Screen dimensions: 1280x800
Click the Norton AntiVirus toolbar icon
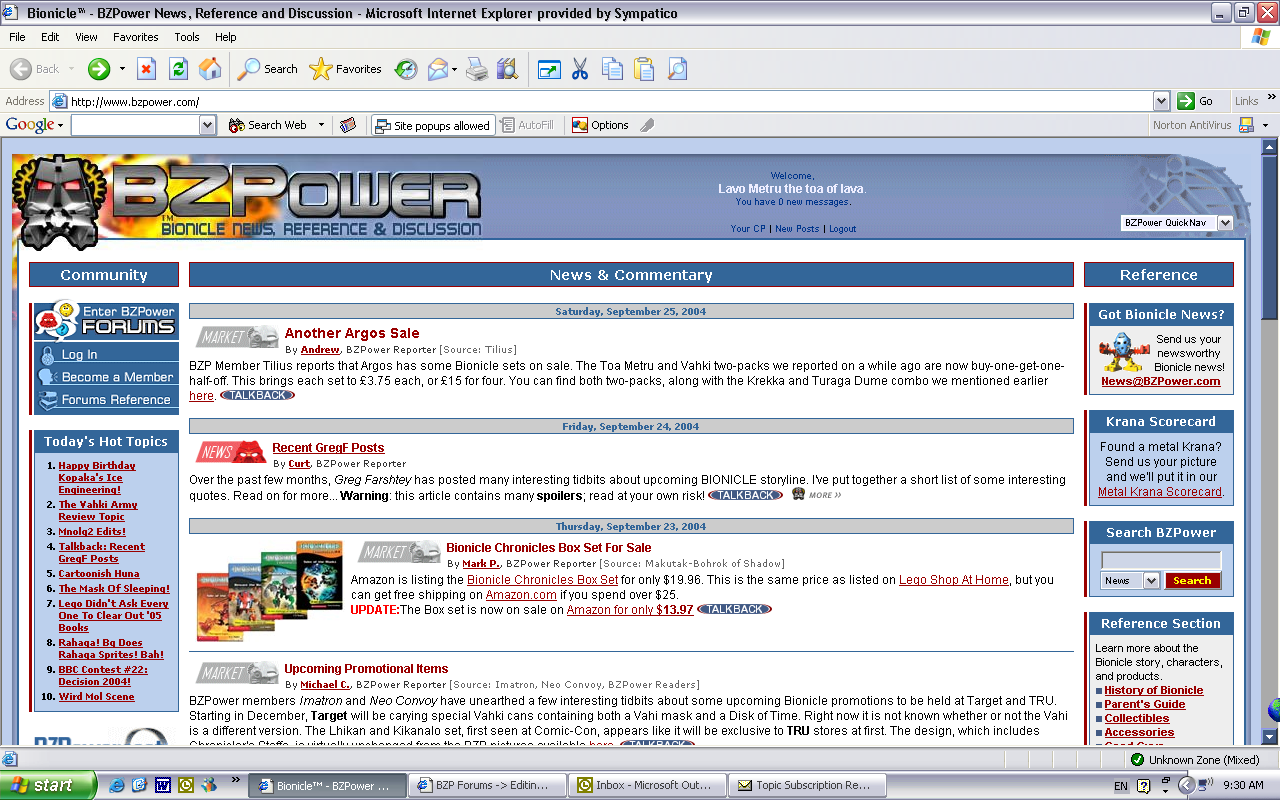(x=1246, y=125)
